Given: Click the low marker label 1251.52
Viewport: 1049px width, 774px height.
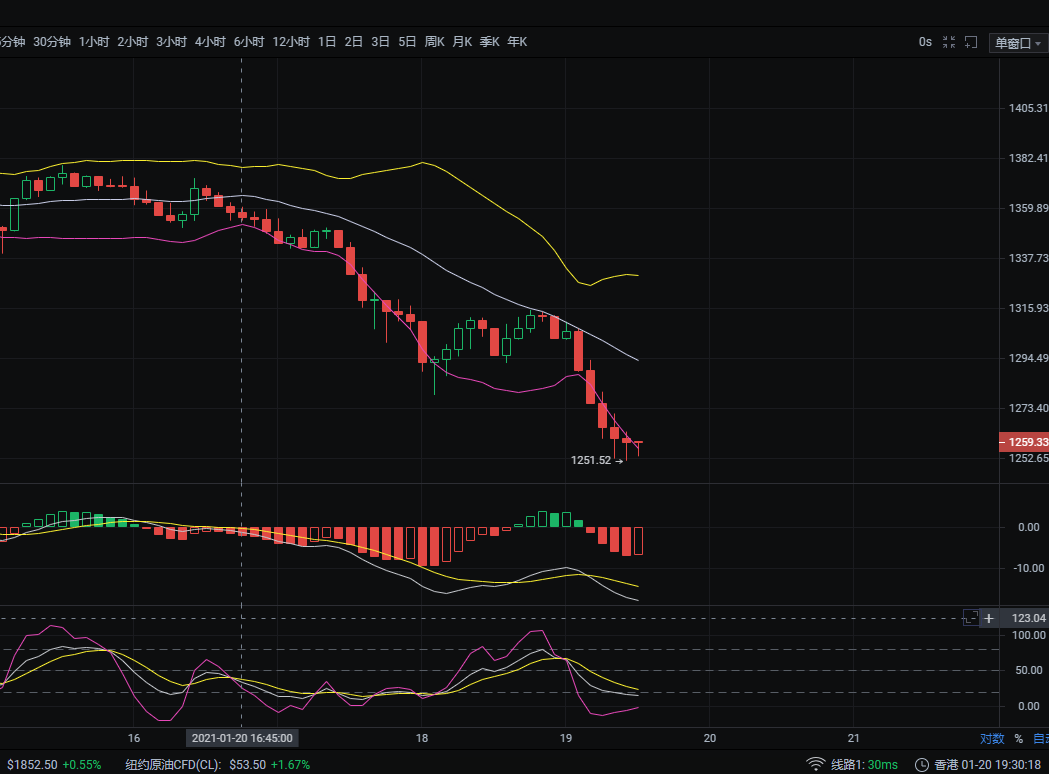Looking at the screenshot, I should pos(591,460).
